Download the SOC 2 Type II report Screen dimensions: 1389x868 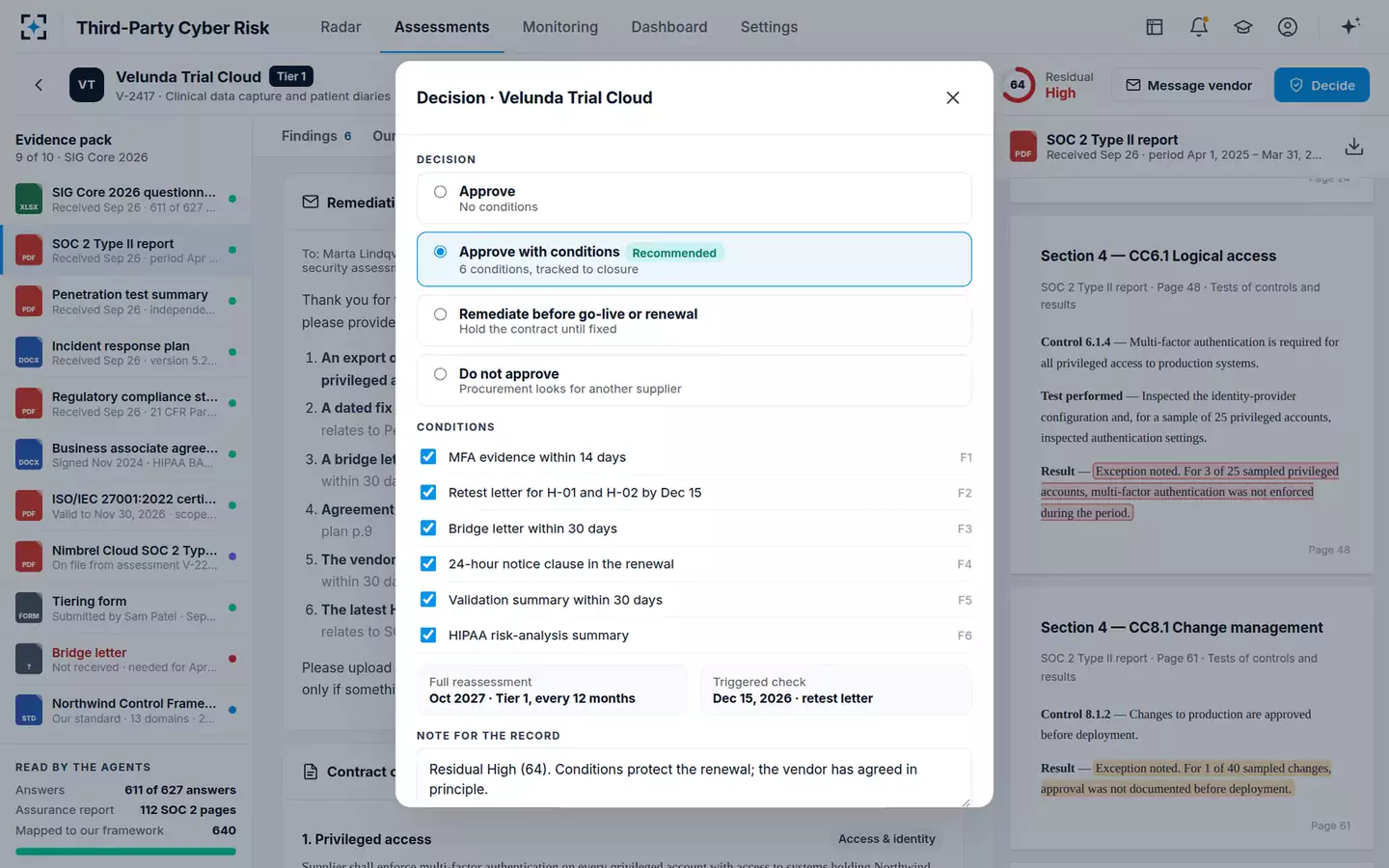tap(1354, 147)
